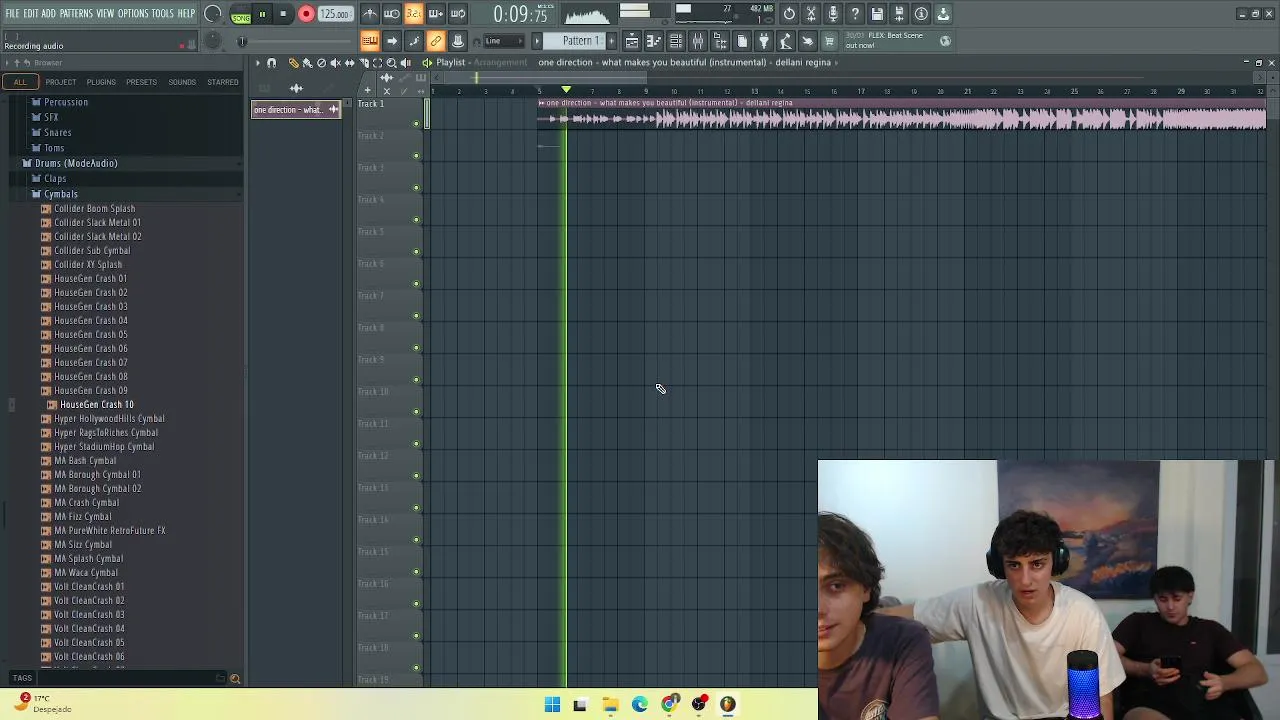Select the SOUNDS browser tab

click(x=182, y=82)
